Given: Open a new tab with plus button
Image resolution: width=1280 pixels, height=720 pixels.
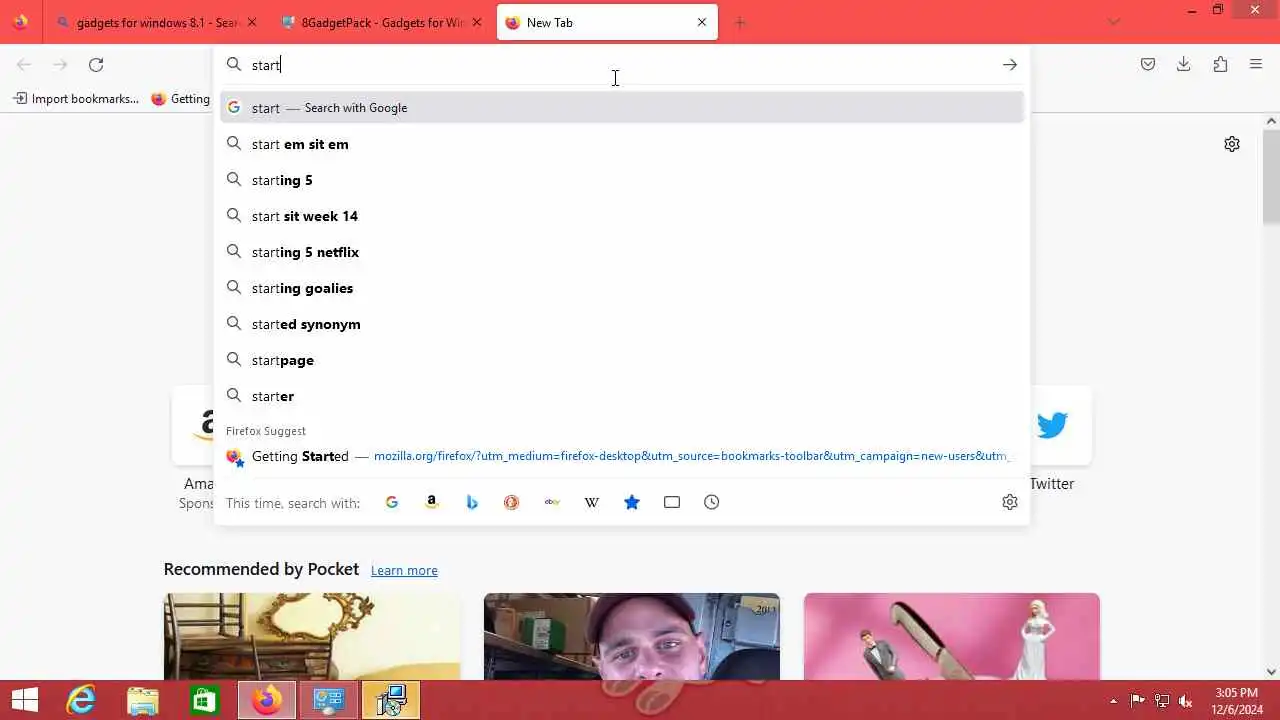Looking at the screenshot, I should click(x=740, y=22).
